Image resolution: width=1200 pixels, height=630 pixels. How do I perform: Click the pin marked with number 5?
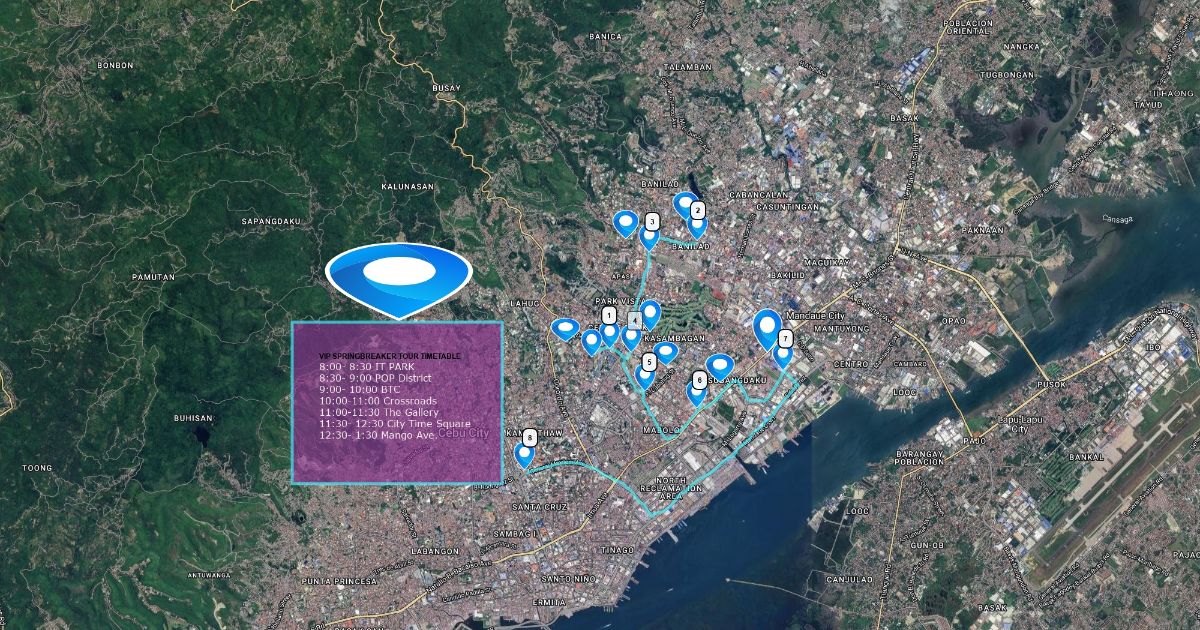[645, 375]
